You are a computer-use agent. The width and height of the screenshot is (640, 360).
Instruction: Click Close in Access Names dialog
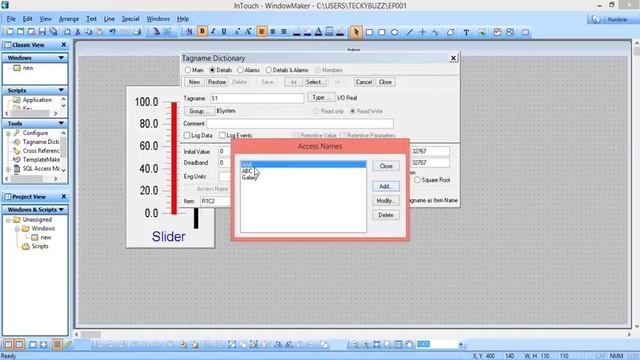point(386,166)
